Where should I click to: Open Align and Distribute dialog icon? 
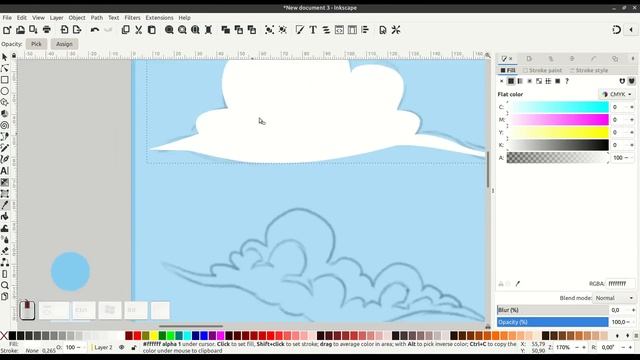(365, 30)
